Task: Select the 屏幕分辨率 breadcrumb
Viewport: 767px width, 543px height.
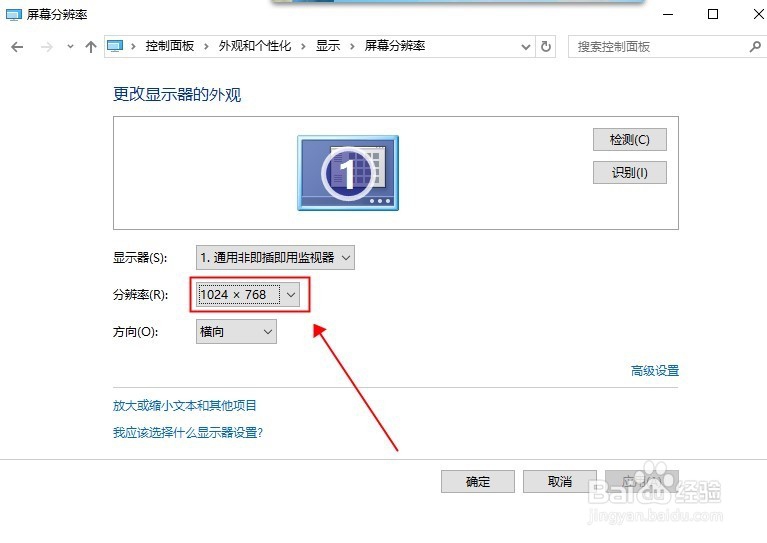Action: [395, 46]
